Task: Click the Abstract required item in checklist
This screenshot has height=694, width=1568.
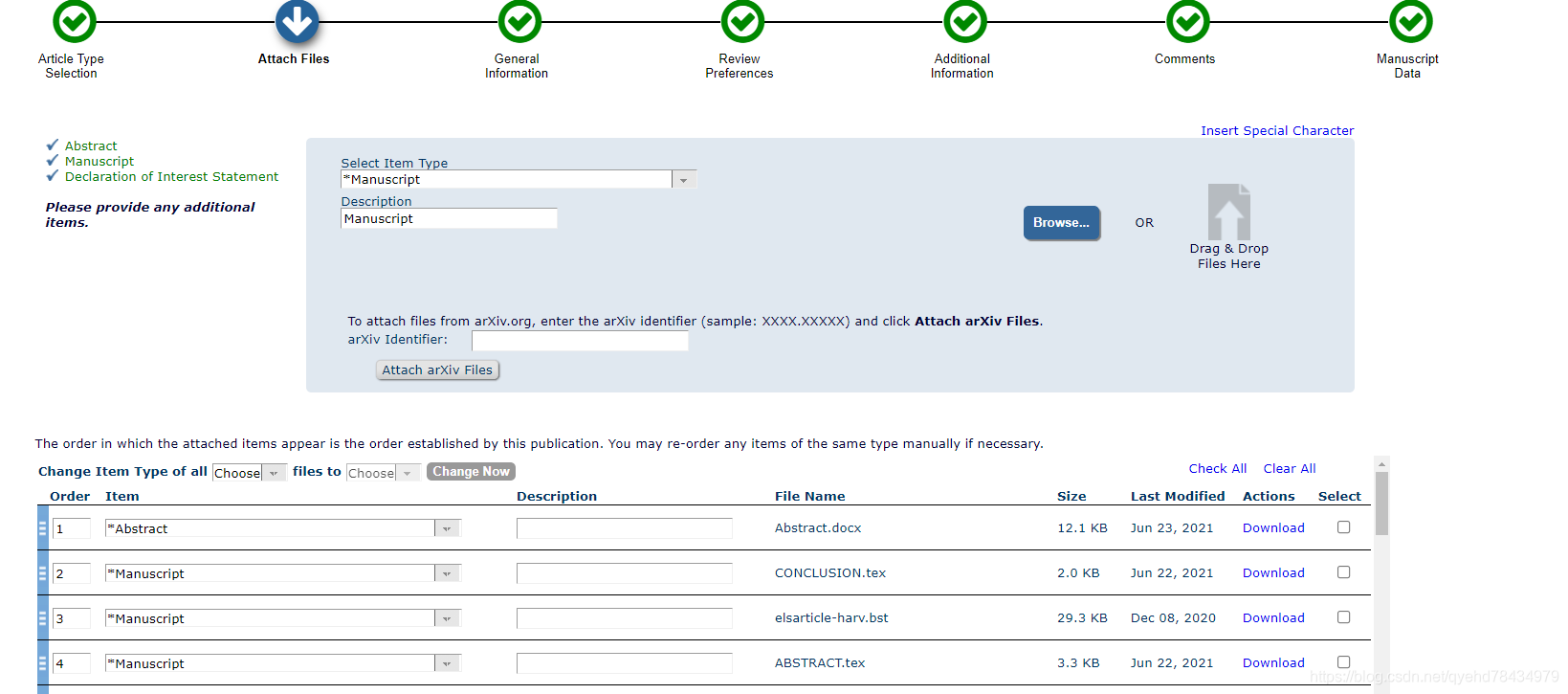Action: [x=91, y=146]
